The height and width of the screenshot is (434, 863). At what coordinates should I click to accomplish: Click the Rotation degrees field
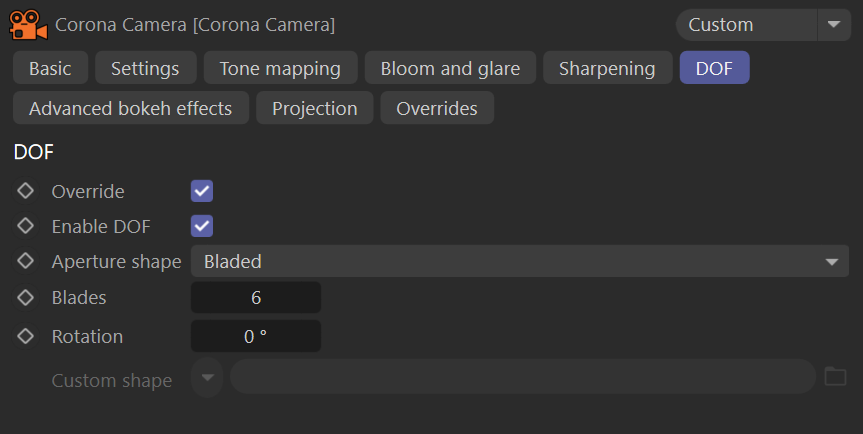tap(256, 336)
